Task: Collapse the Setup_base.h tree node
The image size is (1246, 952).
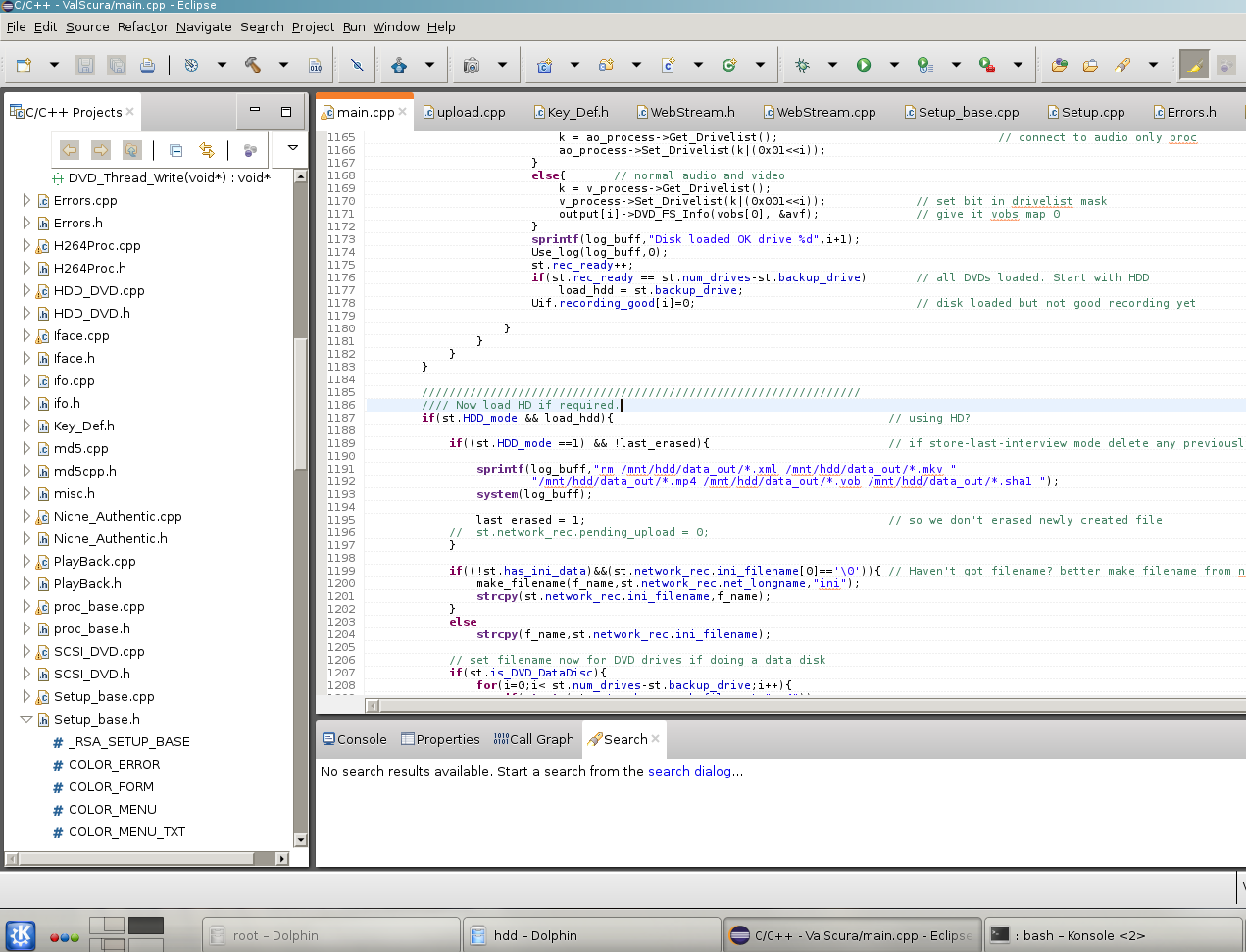Action: (x=26, y=719)
